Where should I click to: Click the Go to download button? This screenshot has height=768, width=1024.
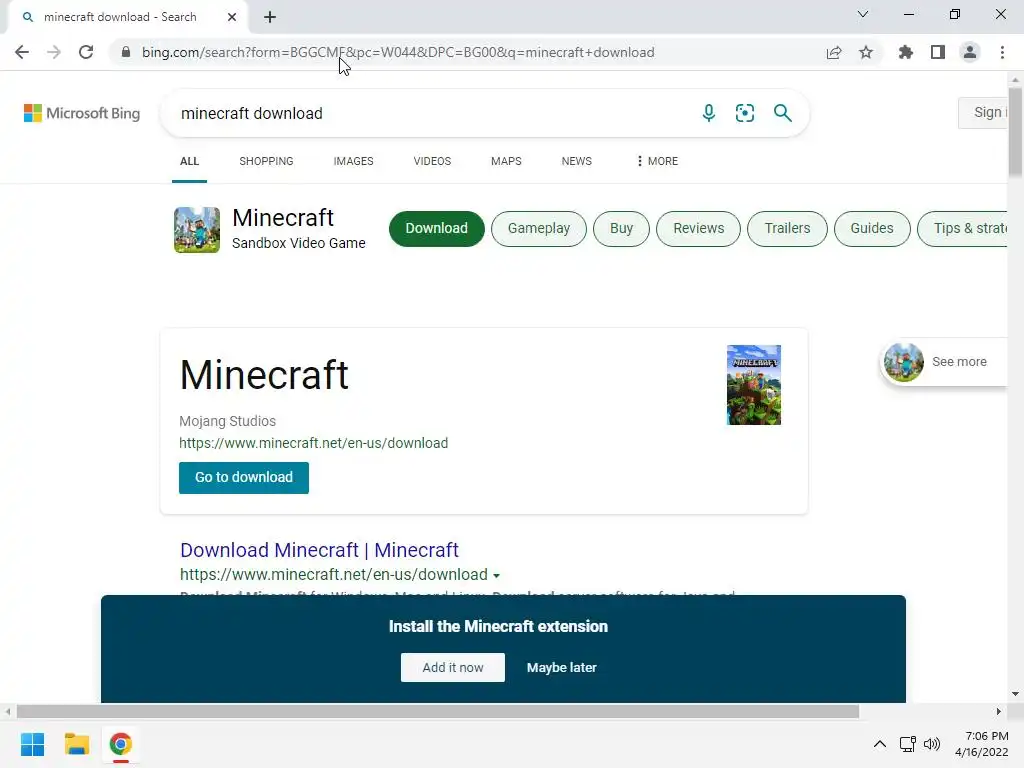(x=244, y=477)
